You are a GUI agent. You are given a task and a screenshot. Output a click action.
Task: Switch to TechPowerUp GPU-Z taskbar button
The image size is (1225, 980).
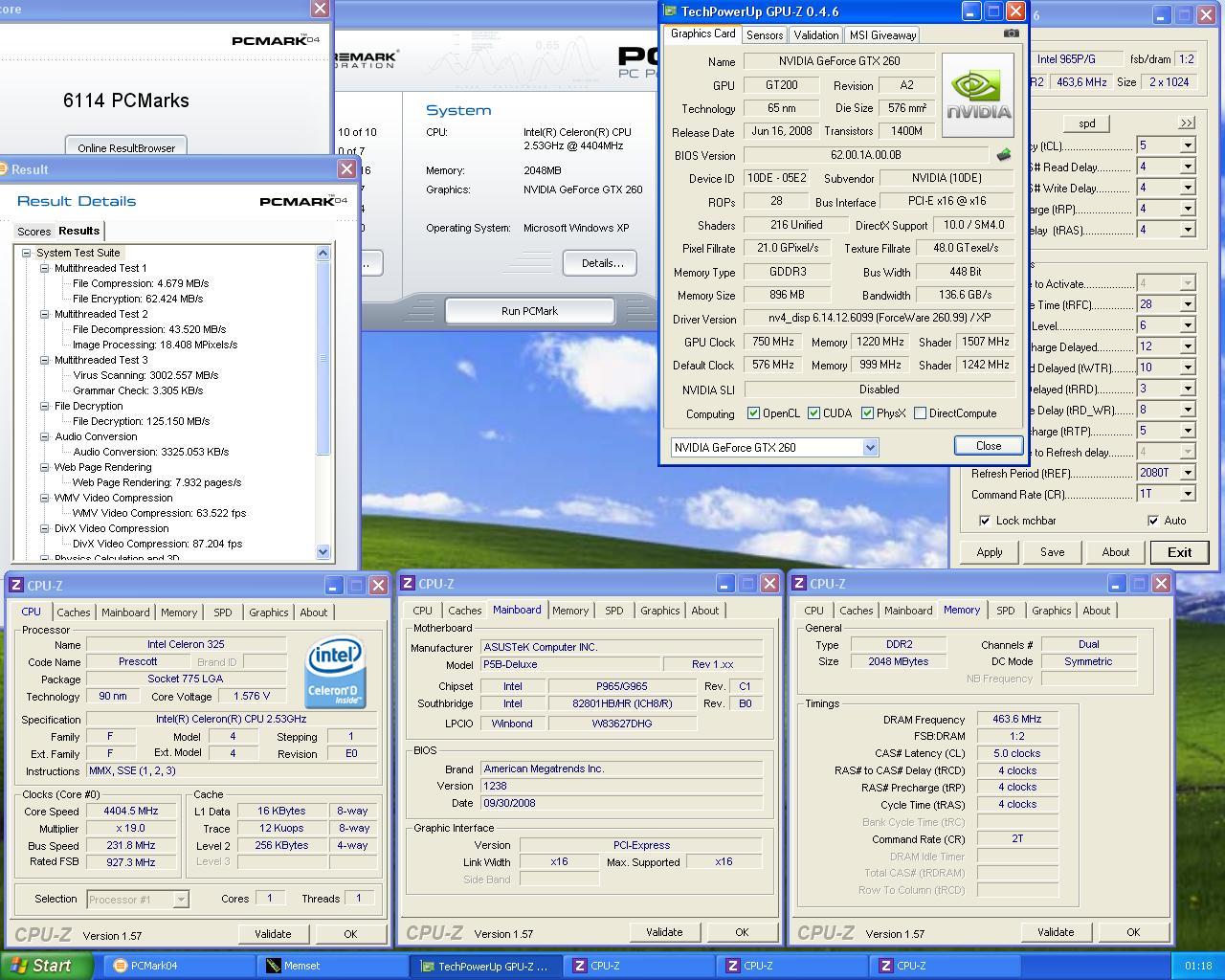click(486, 967)
